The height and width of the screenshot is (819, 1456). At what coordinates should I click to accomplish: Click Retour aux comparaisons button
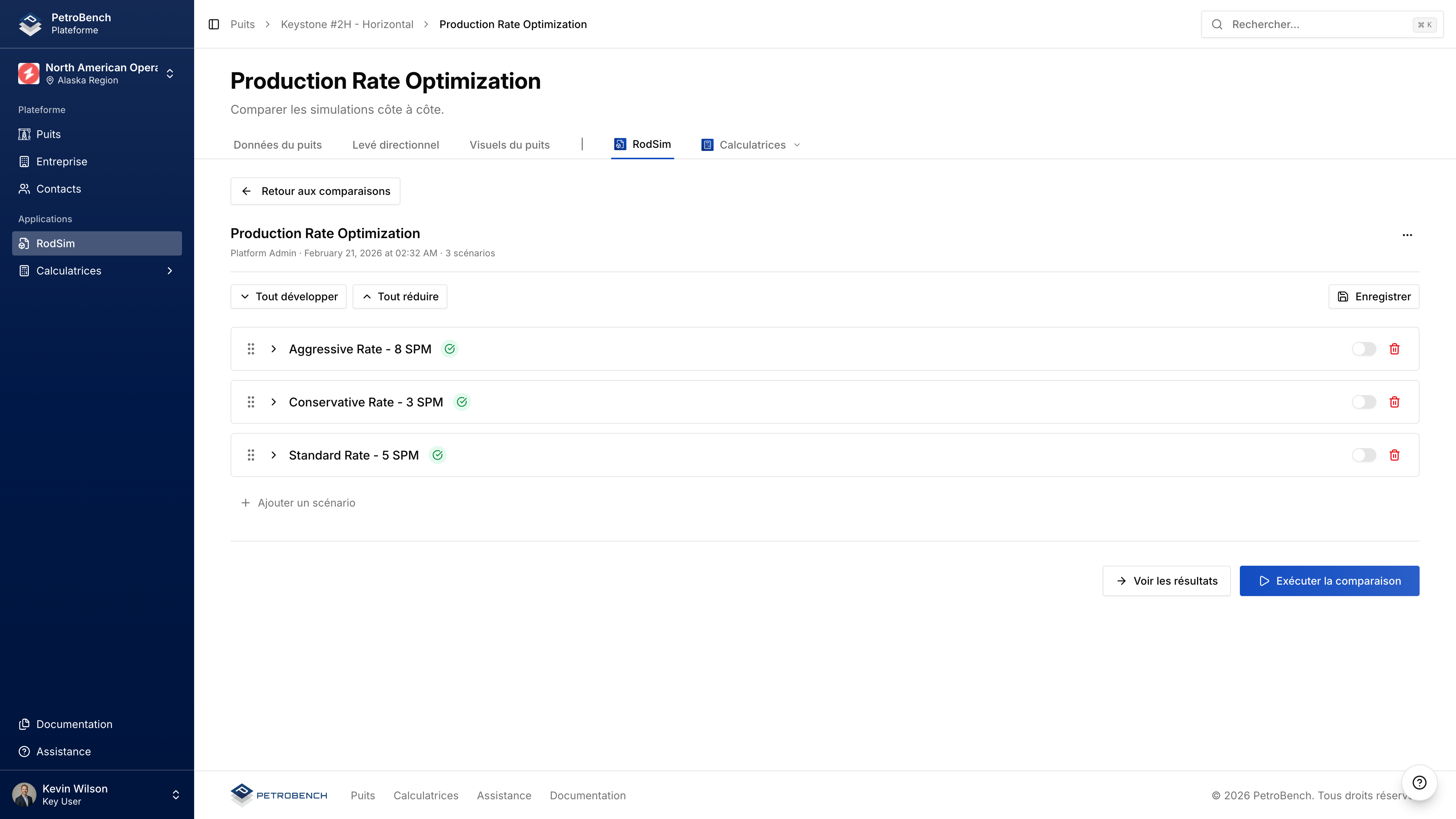coord(315,191)
